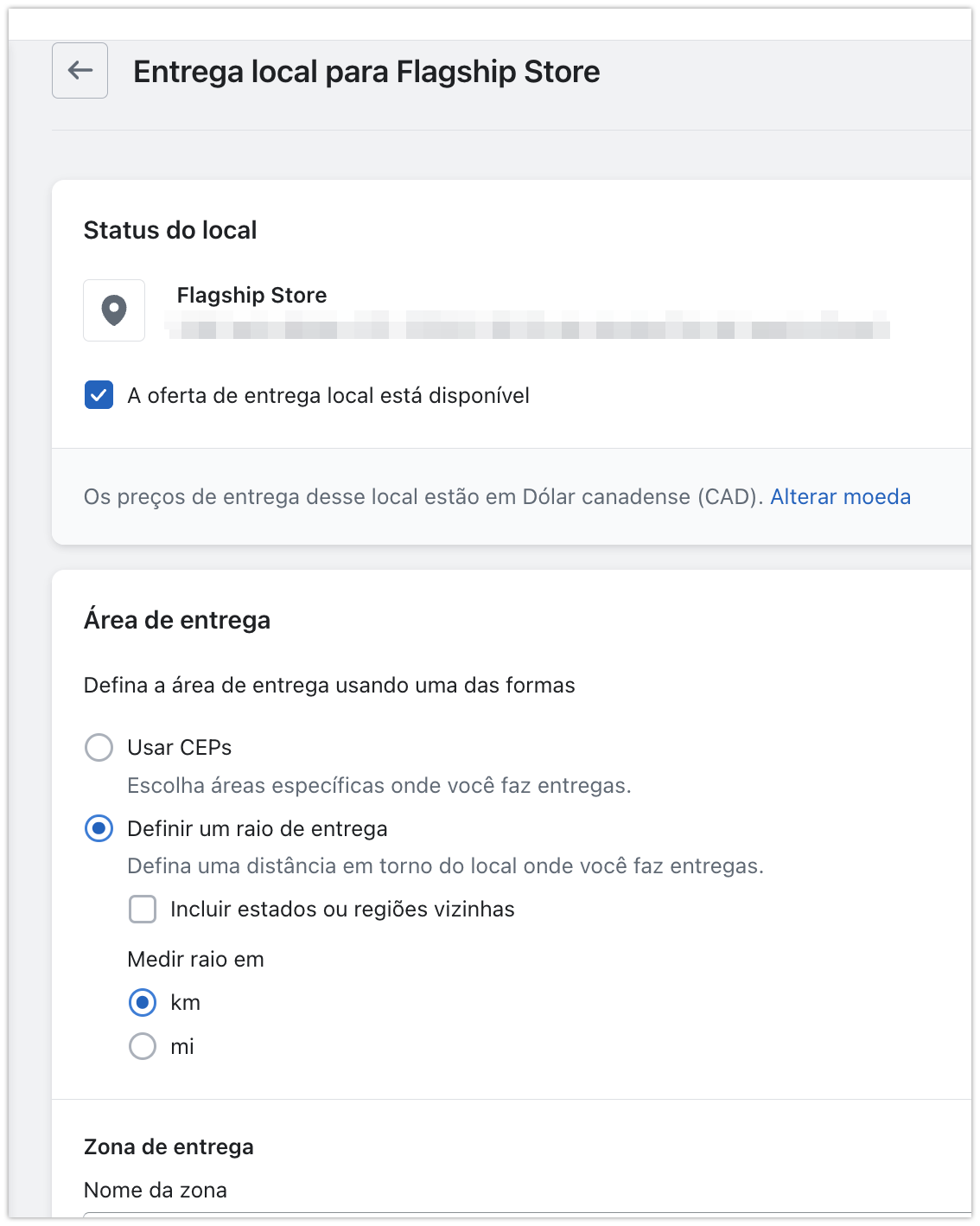Choose "Definir um raio de entrega" radio
980x1226 pixels.
point(99,828)
